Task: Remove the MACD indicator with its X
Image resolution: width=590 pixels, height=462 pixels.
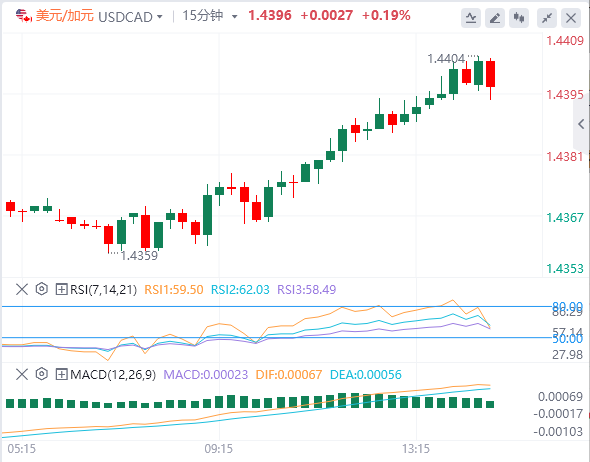Action: (x=22, y=374)
